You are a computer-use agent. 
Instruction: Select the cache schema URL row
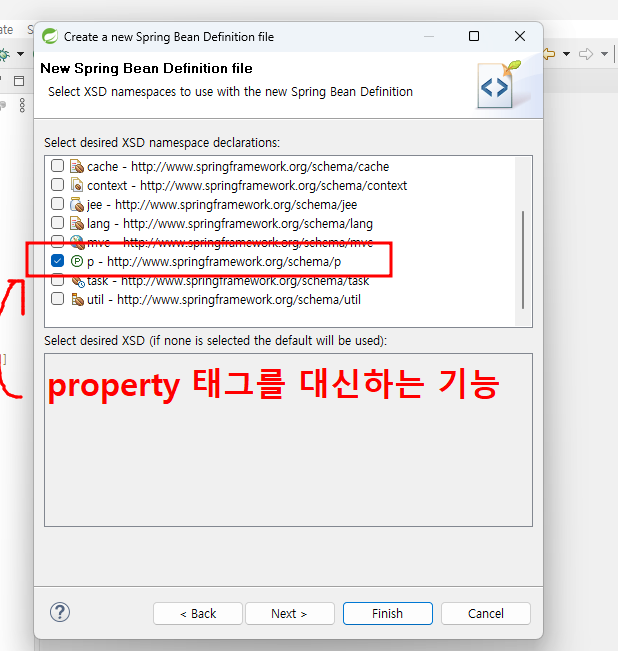click(x=238, y=166)
